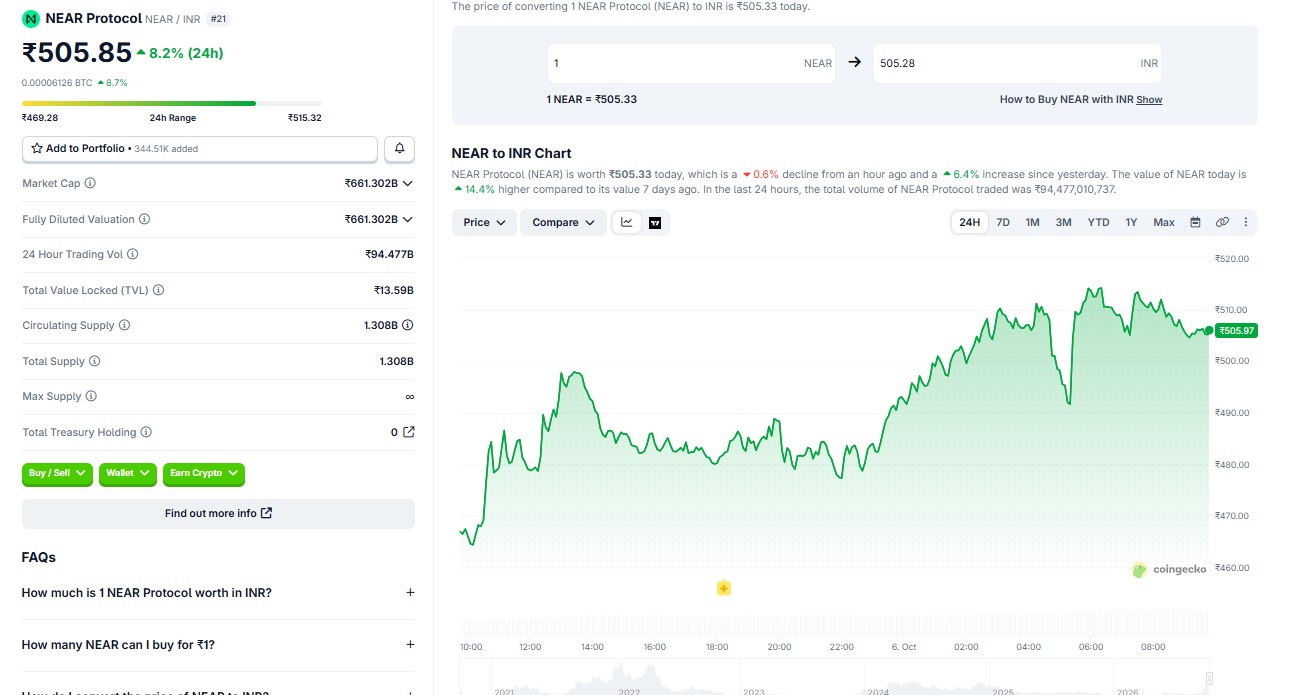Expand FAQ How much is 1 NEAR worth
Viewport: 1298px width, 695px height.
click(218, 593)
